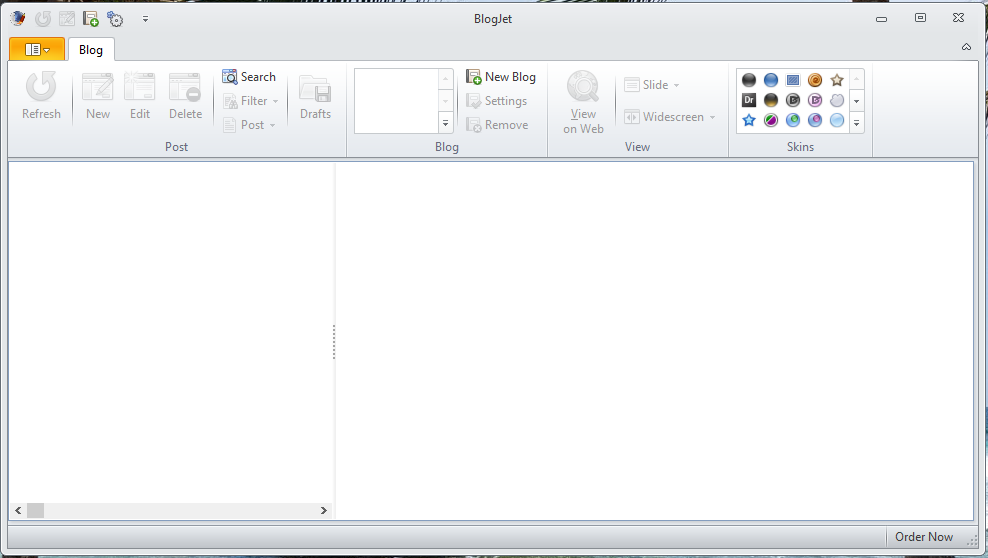Click the skins gallery scroll up arrow
The image size is (988, 558).
point(856,79)
